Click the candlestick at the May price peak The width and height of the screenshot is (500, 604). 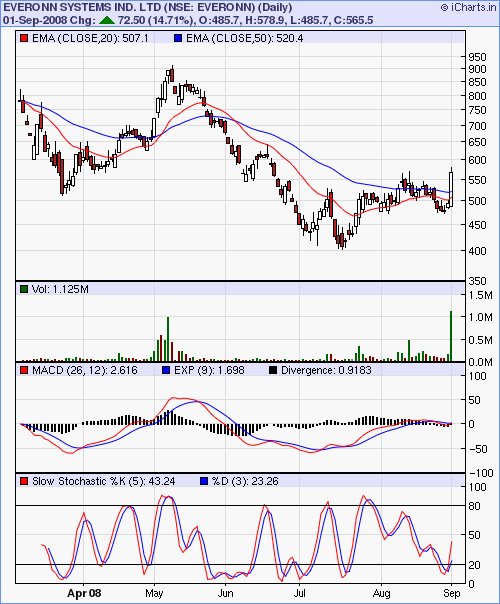tap(172, 74)
